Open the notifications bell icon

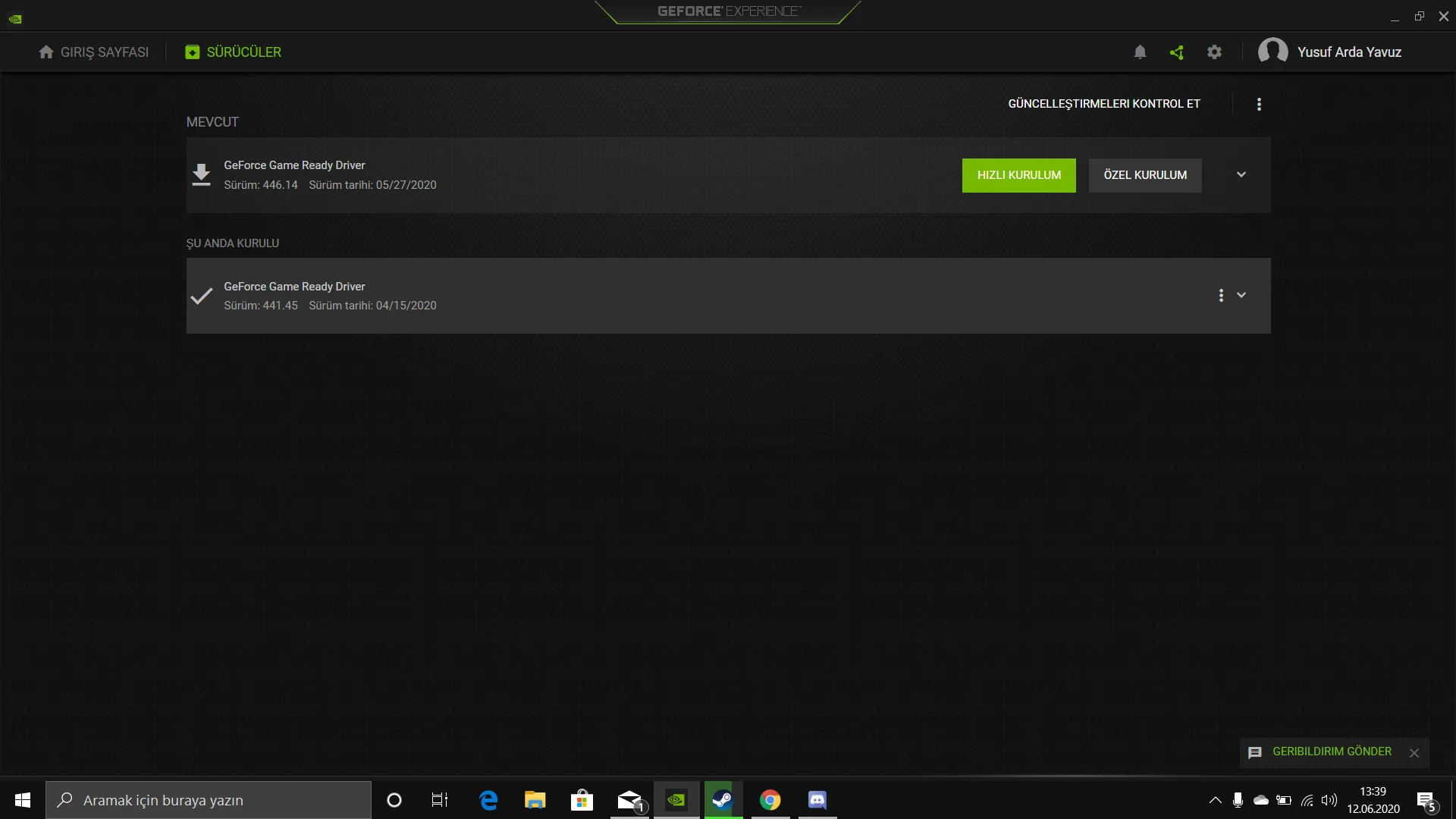(x=1140, y=52)
